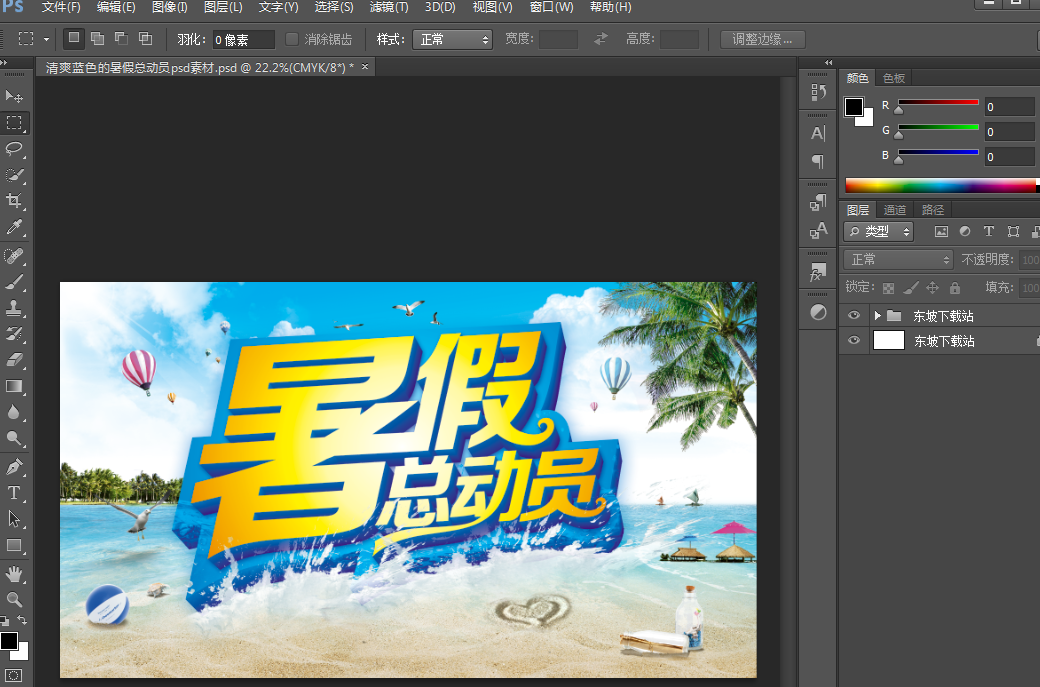Enable the anti-alias (消除锯齿) checkbox
This screenshot has height=687, width=1040.
[291, 39]
